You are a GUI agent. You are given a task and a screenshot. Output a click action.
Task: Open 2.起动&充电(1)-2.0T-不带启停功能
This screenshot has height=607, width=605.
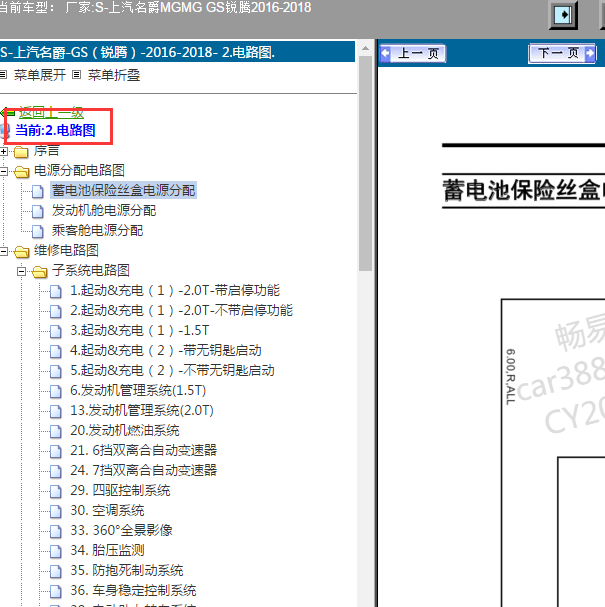(x=182, y=310)
